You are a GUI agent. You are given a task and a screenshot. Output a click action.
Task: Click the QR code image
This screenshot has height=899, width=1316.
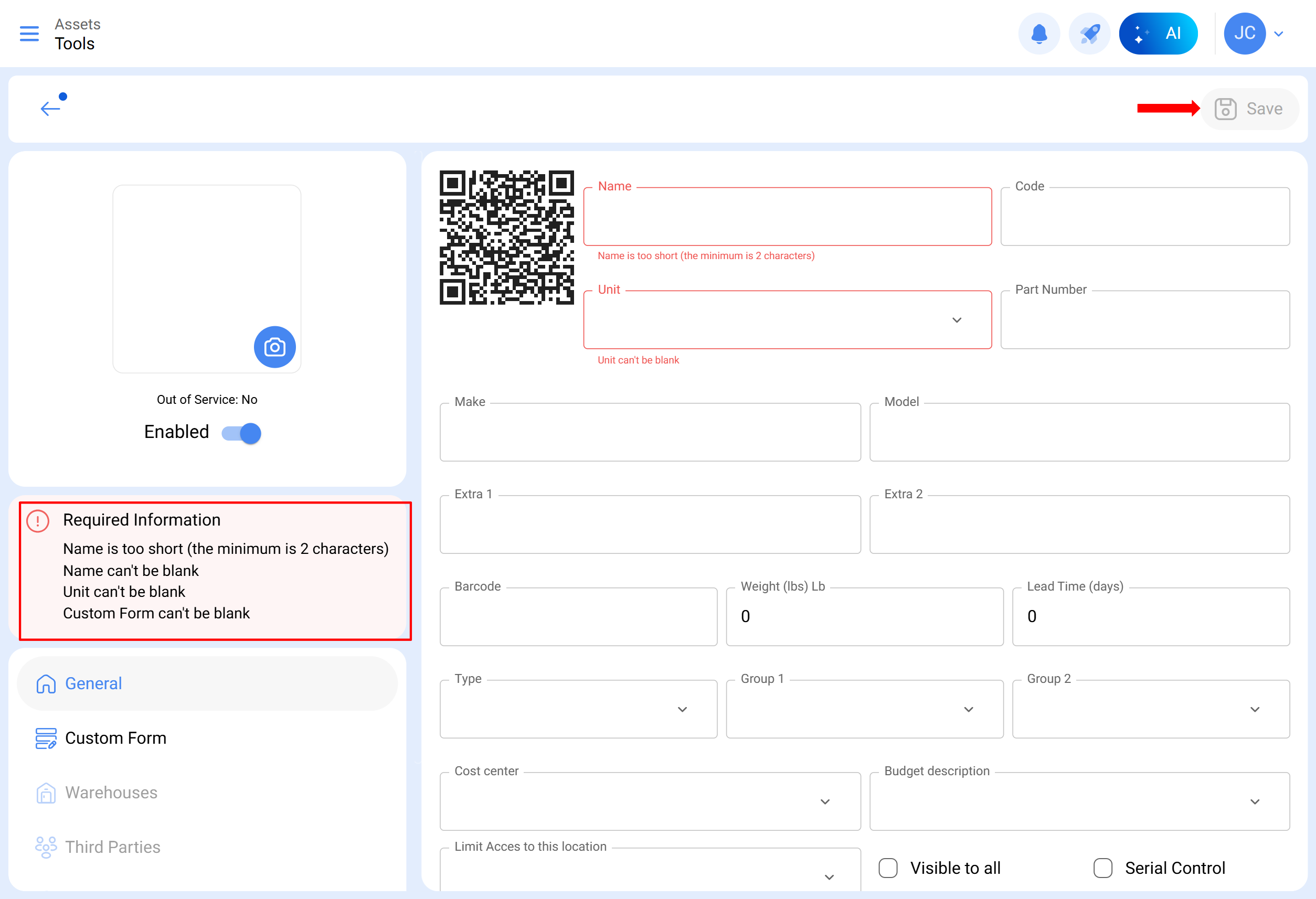click(x=506, y=237)
